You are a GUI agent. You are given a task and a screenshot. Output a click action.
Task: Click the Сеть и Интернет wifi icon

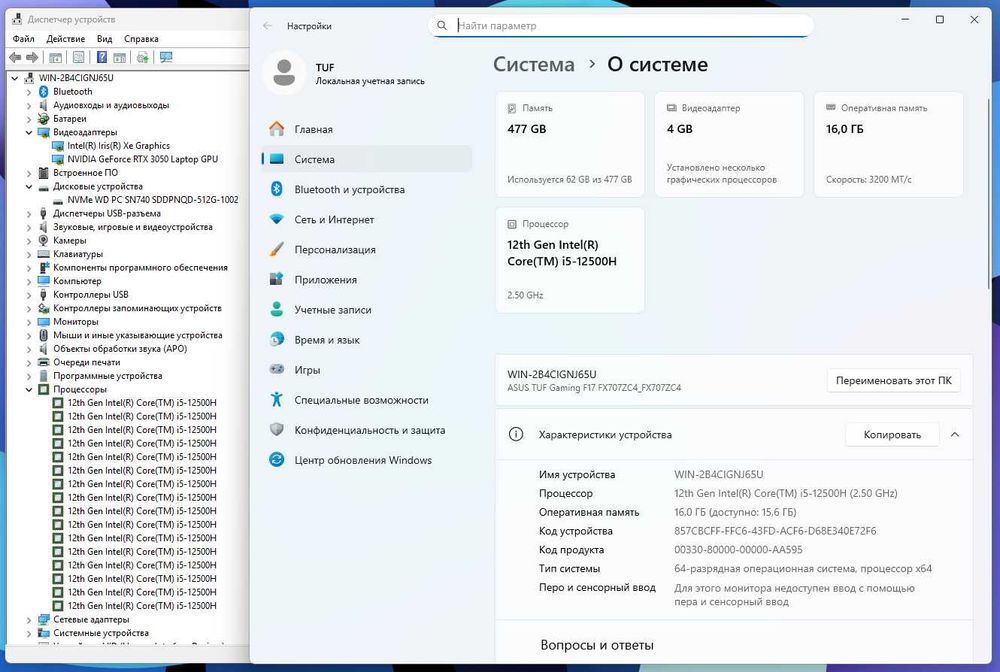277,219
